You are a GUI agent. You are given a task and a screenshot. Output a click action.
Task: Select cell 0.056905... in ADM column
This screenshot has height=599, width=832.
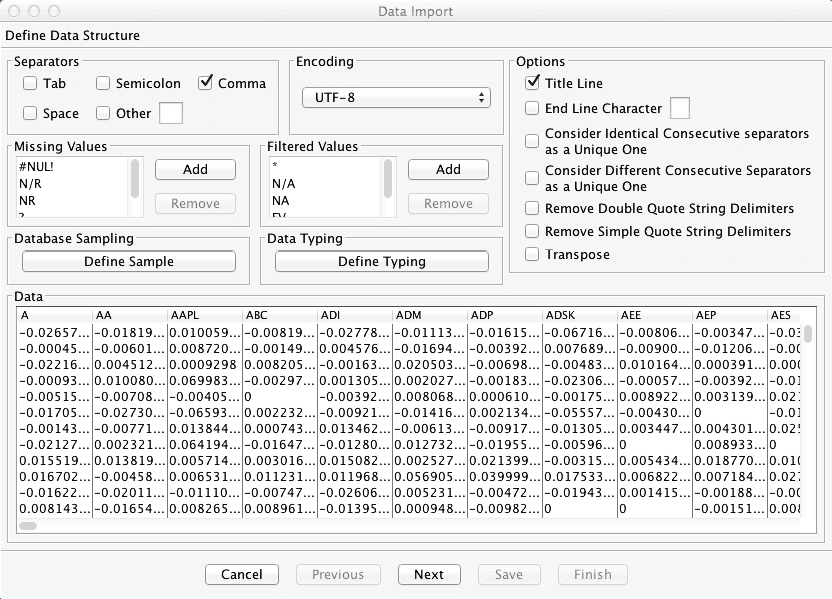[x=430, y=477]
